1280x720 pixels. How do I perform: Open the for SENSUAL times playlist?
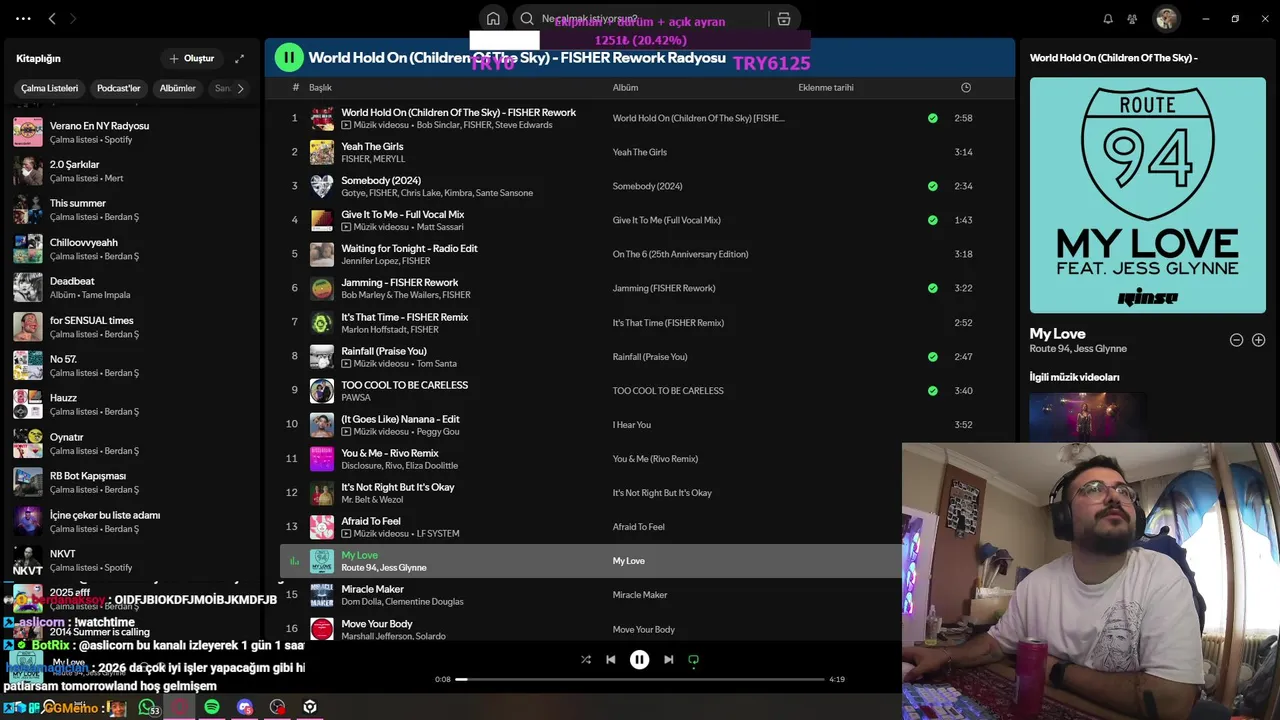[132, 327]
